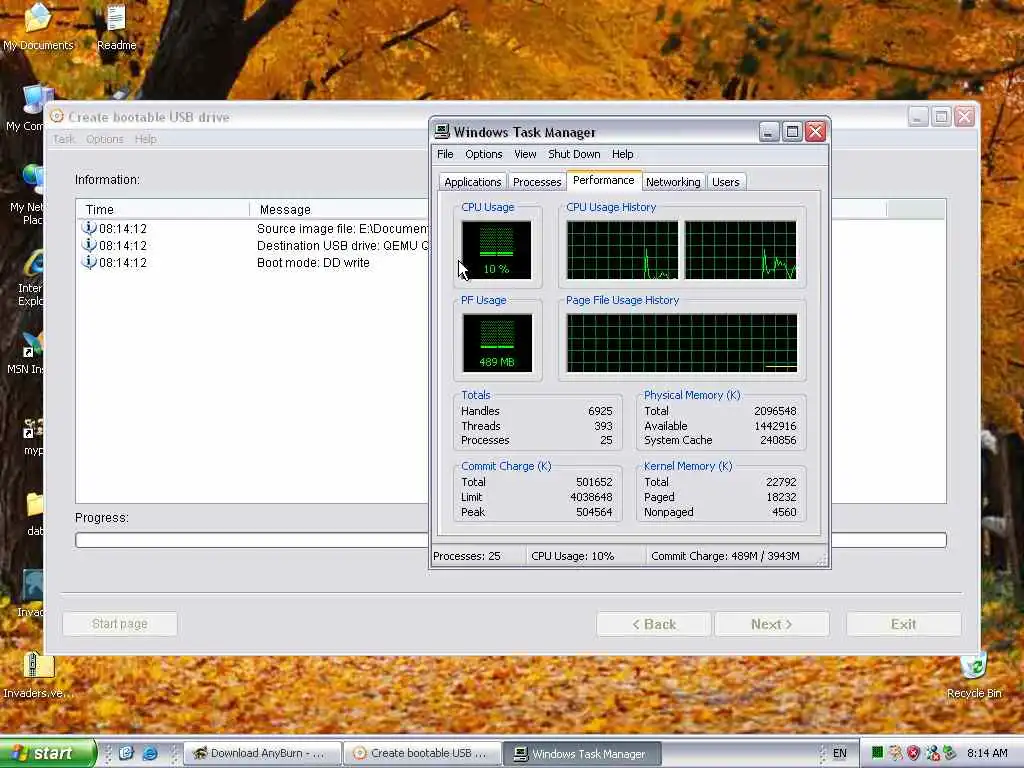The image size is (1024, 768).
Task: Open the Invaders zip archive desktop icon
Action: click(38, 676)
